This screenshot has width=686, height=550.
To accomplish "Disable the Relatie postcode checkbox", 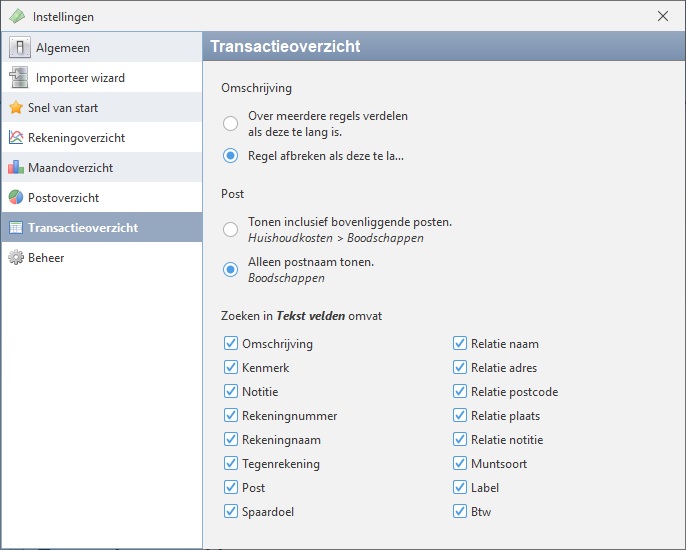I will (460, 392).
